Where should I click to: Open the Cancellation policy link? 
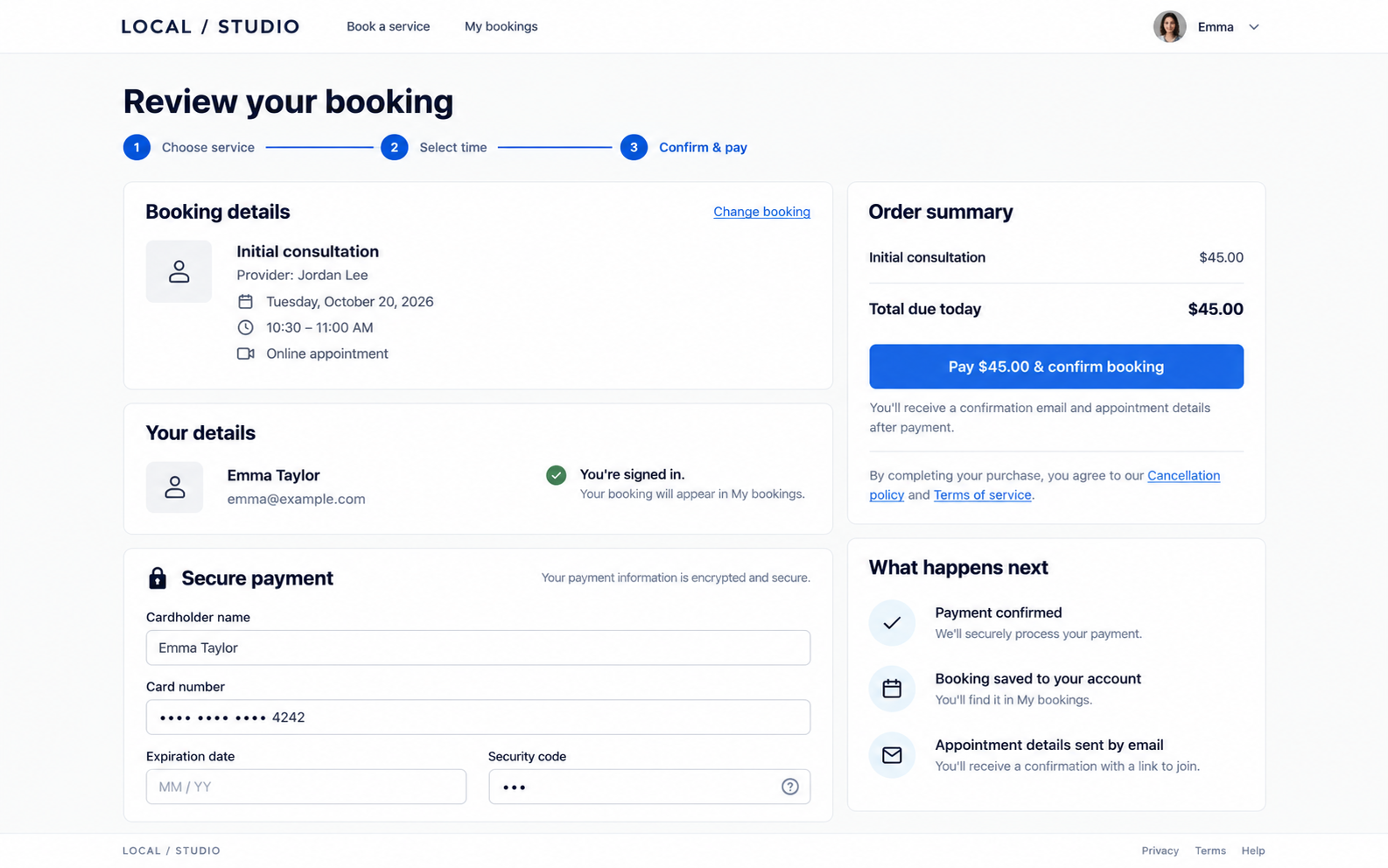pos(1183,475)
